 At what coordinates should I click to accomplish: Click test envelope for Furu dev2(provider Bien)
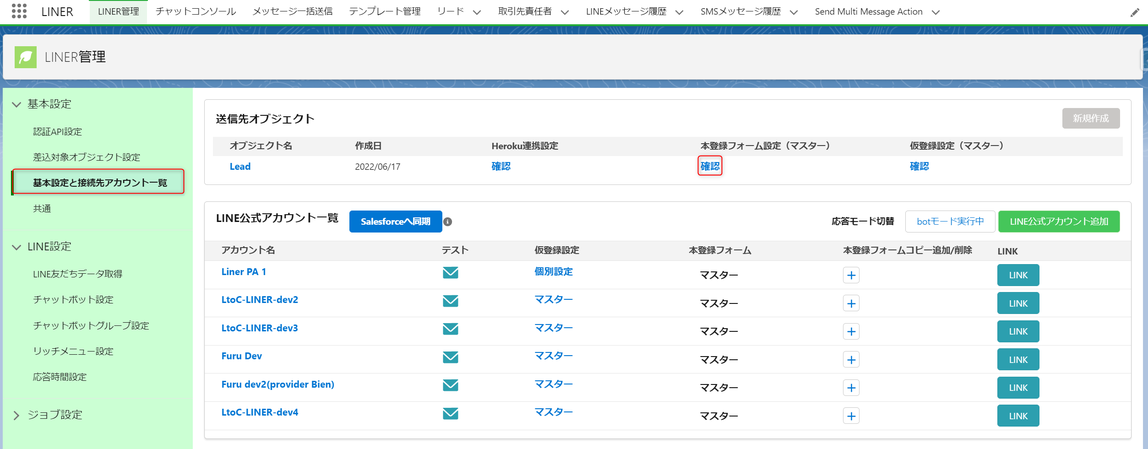tap(450, 385)
